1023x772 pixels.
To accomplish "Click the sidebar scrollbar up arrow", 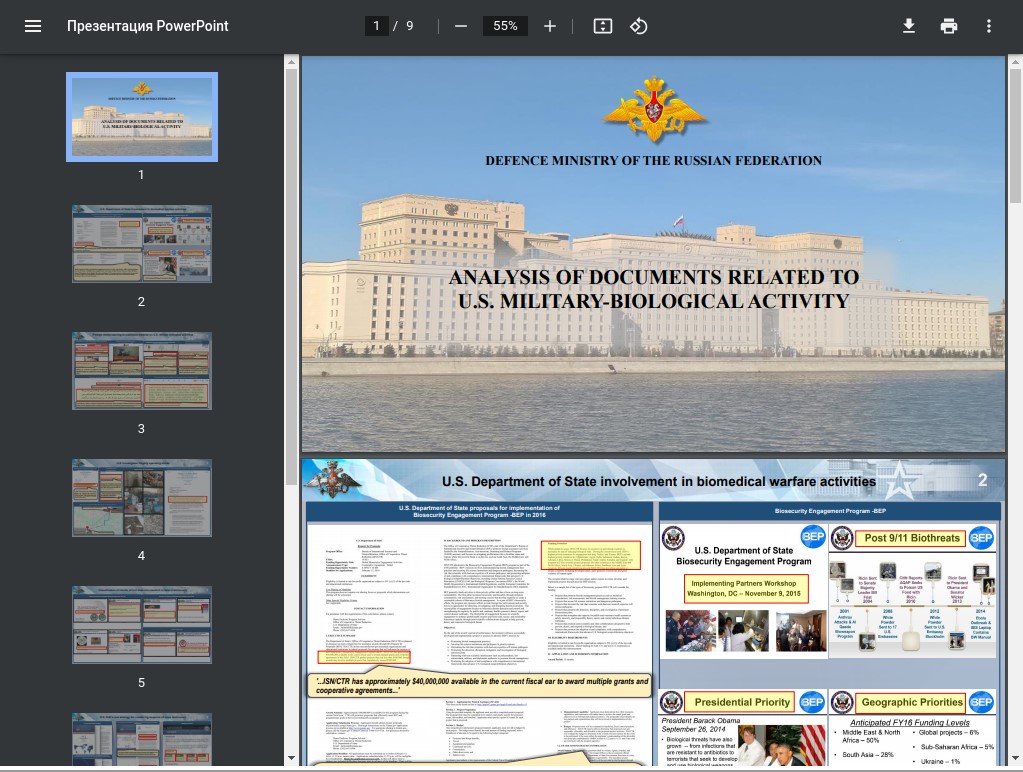I will click(x=291, y=62).
